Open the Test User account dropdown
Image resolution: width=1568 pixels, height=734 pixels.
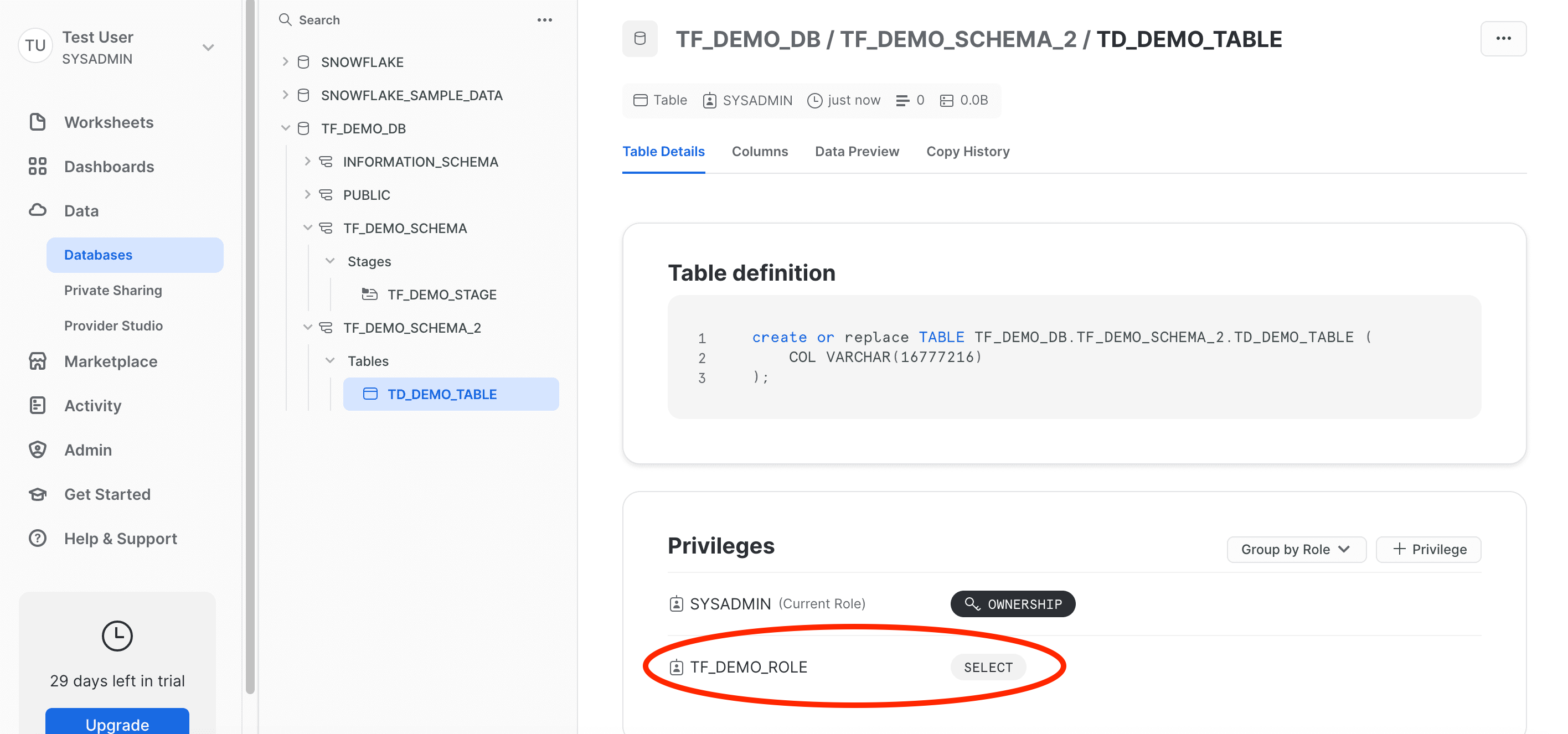208,48
